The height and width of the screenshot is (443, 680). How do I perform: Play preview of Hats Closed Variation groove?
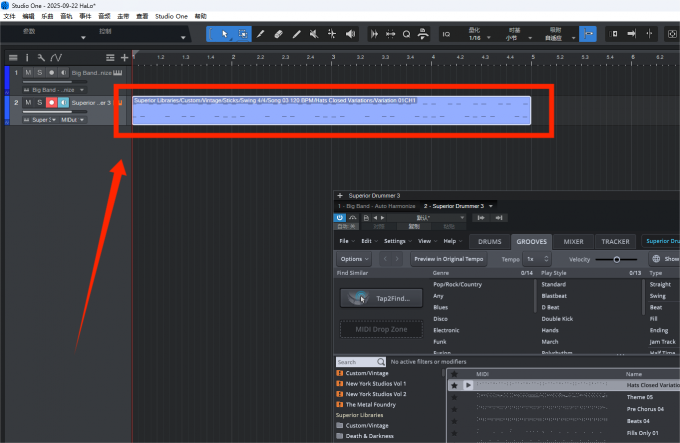[467, 385]
